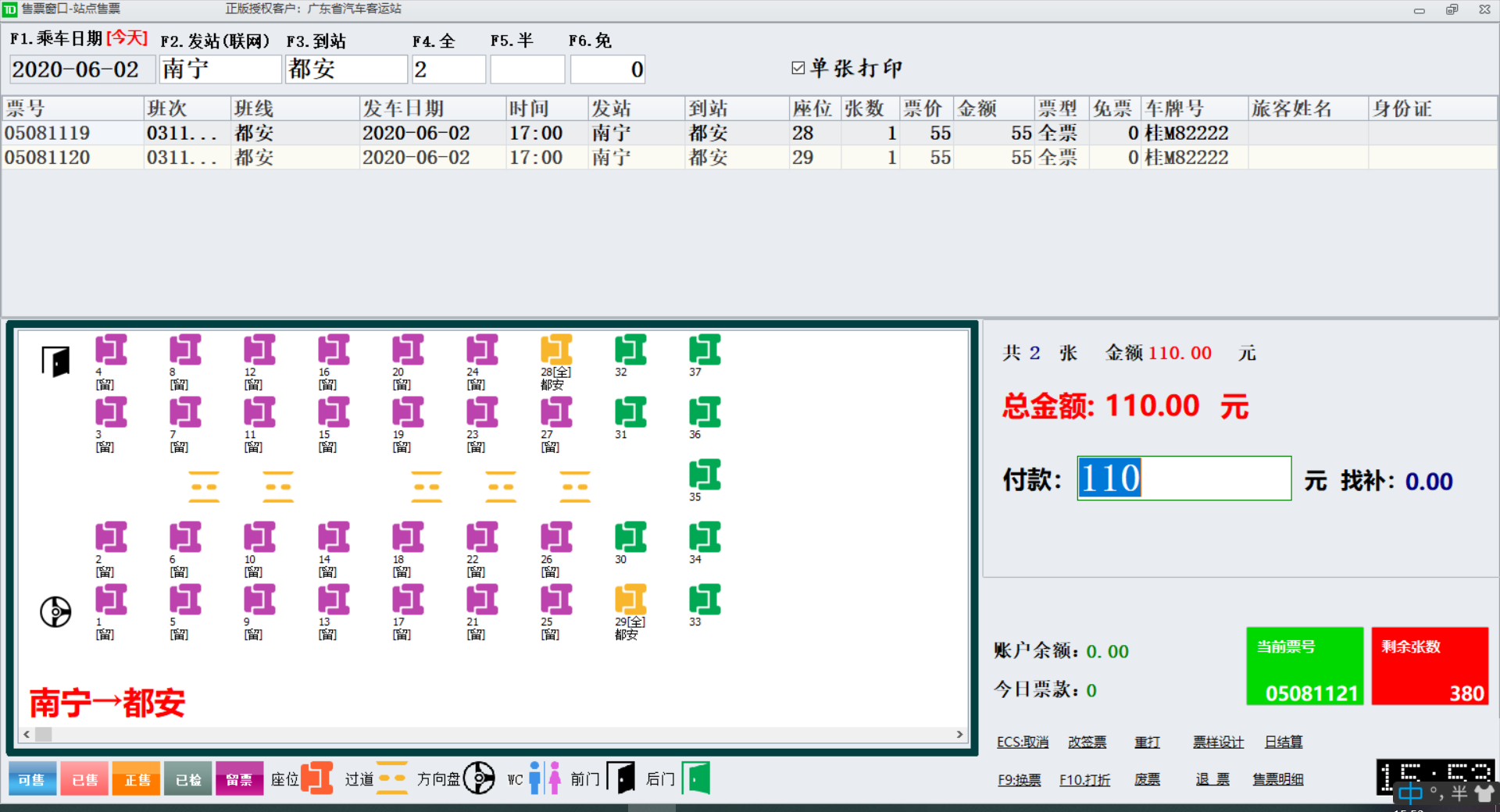Select green seat 35 in aisle row

[x=704, y=475]
